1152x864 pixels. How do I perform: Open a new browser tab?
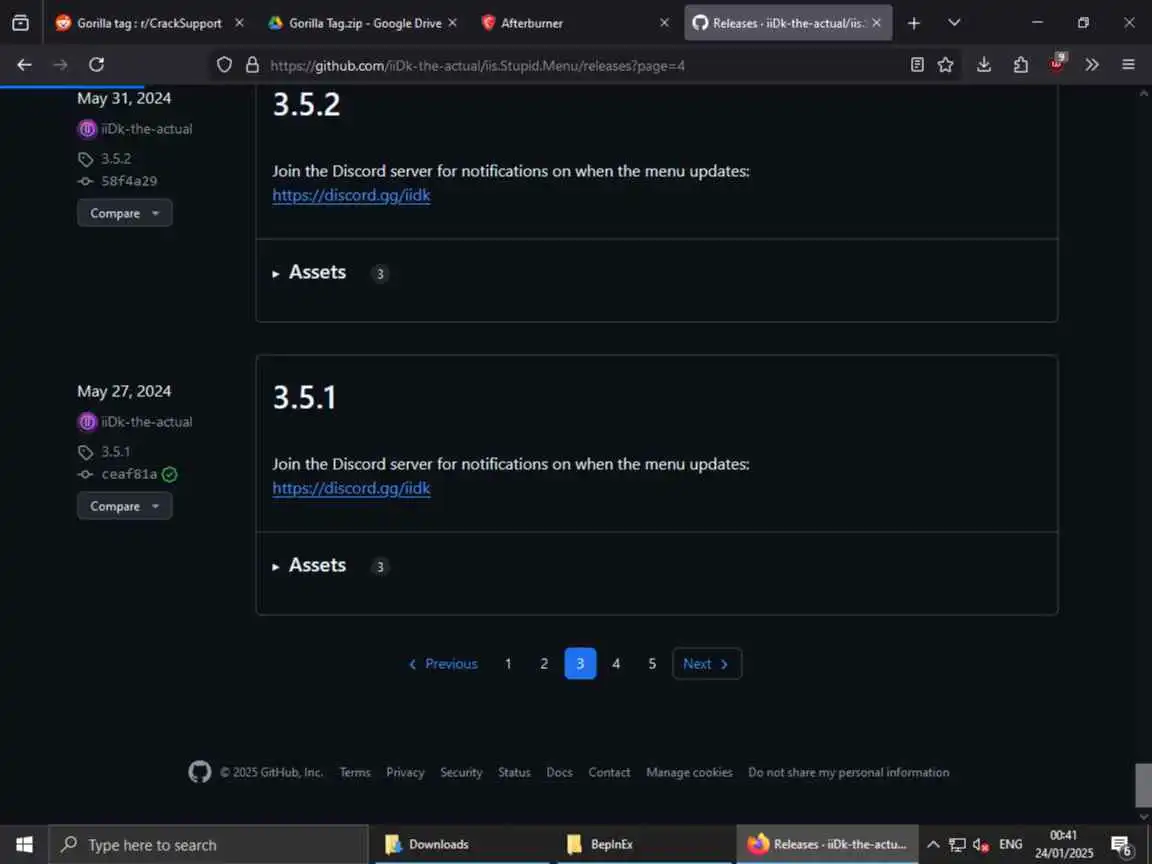tap(913, 23)
